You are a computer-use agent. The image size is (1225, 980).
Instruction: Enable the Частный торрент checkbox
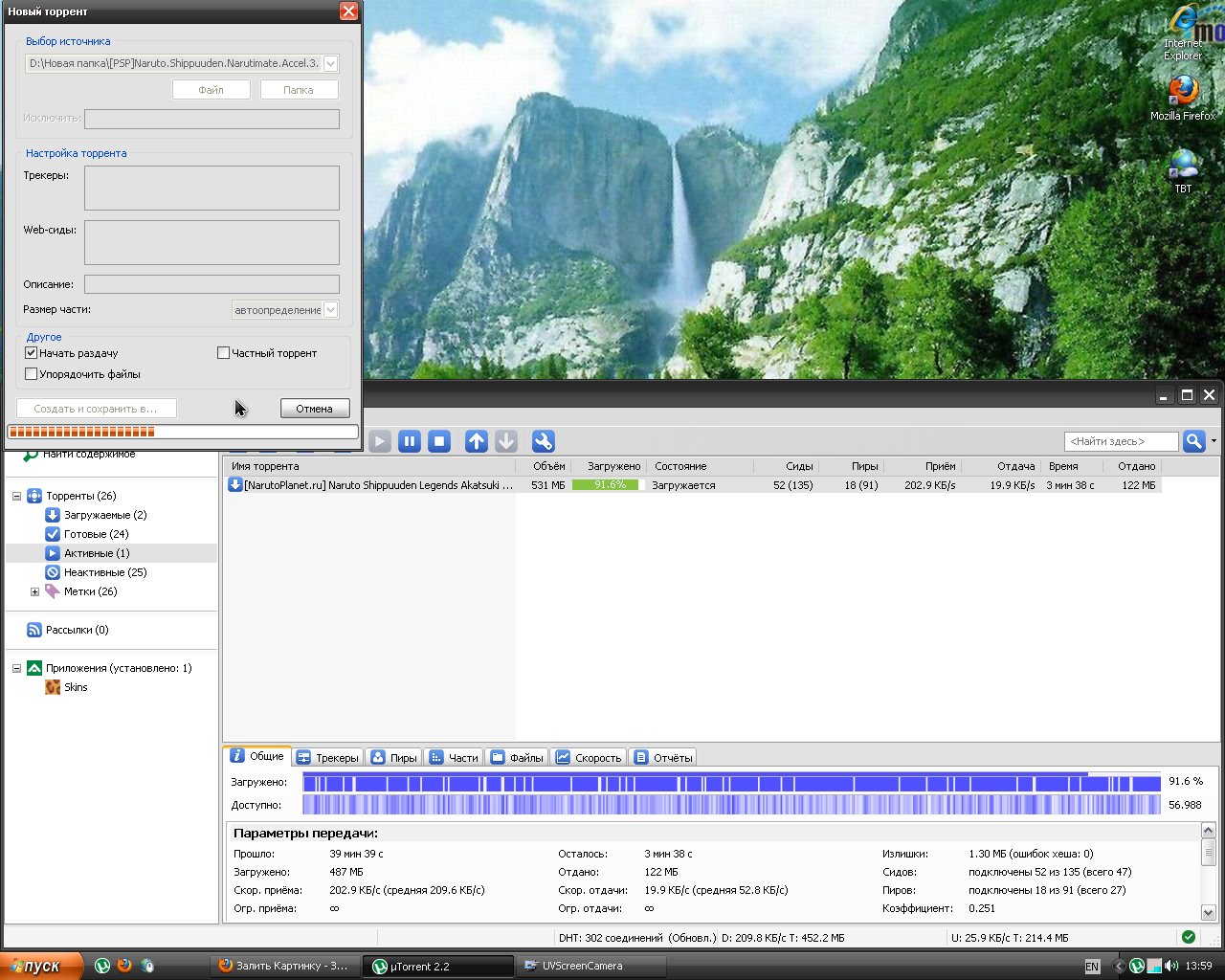click(x=224, y=353)
